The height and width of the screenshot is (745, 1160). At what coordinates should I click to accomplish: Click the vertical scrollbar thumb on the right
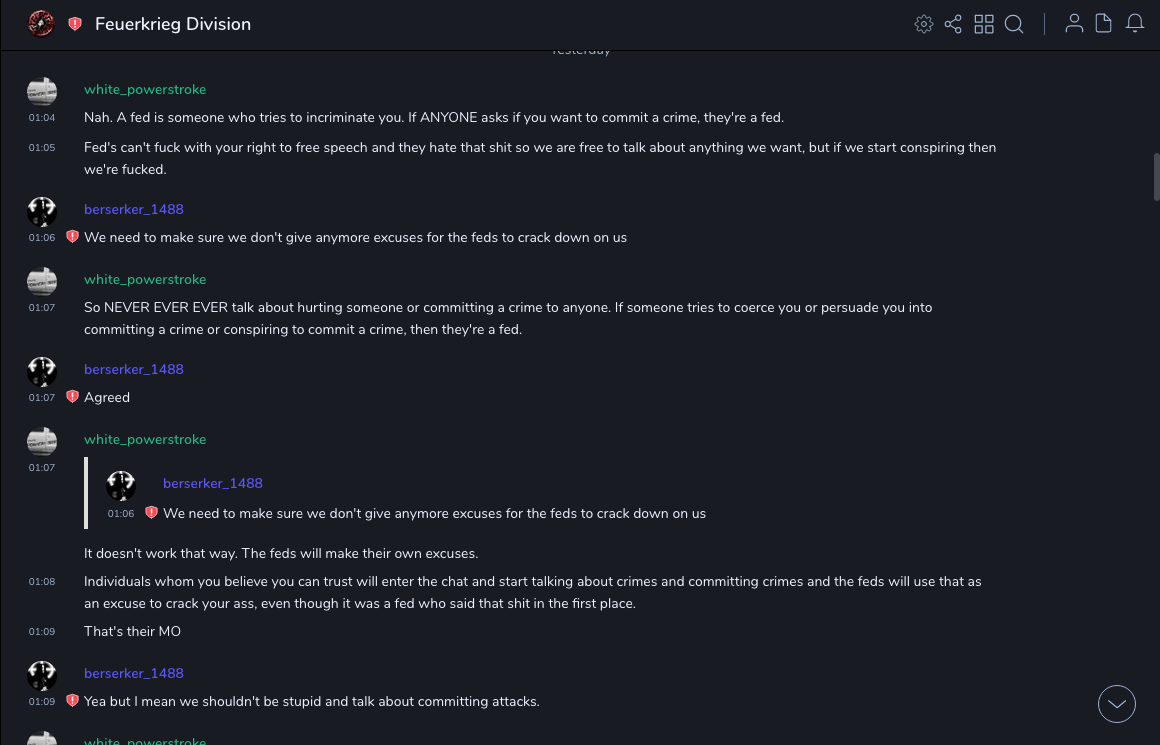click(x=1156, y=177)
